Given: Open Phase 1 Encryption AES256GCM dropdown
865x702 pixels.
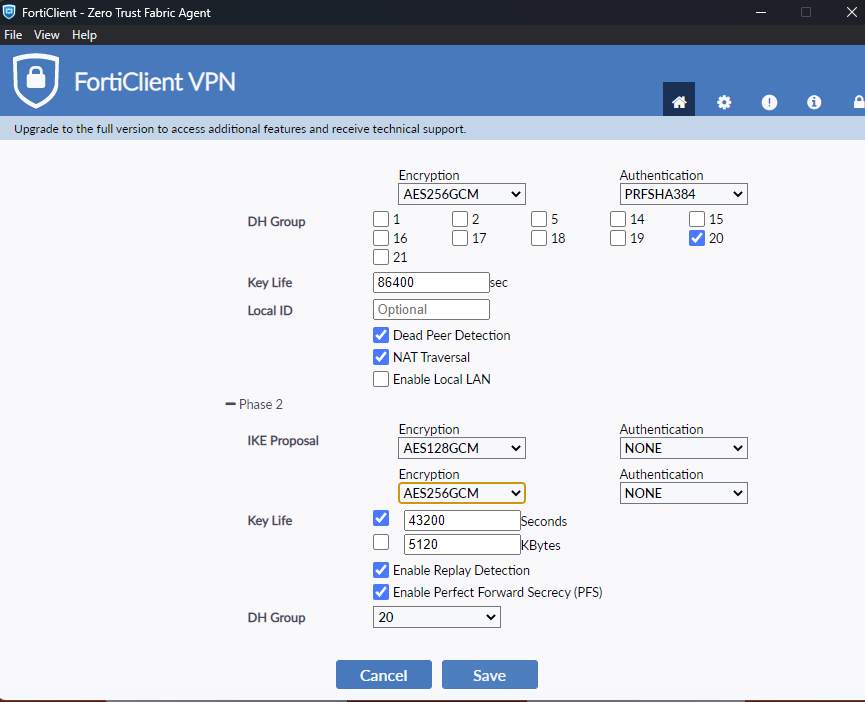Looking at the screenshot, I should 462,194.
